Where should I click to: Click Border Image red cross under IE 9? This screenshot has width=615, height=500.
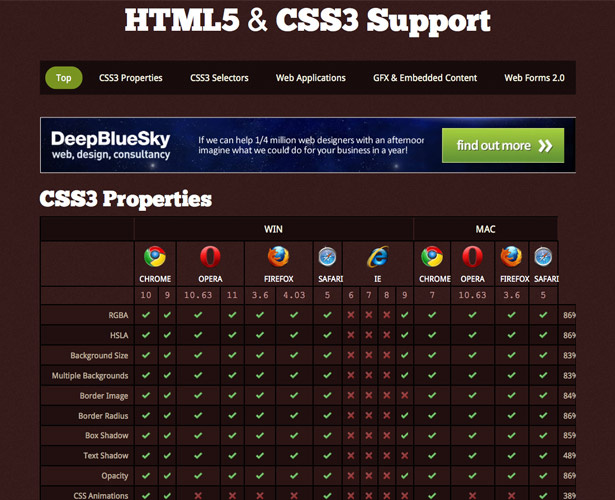tap(404, 395)
